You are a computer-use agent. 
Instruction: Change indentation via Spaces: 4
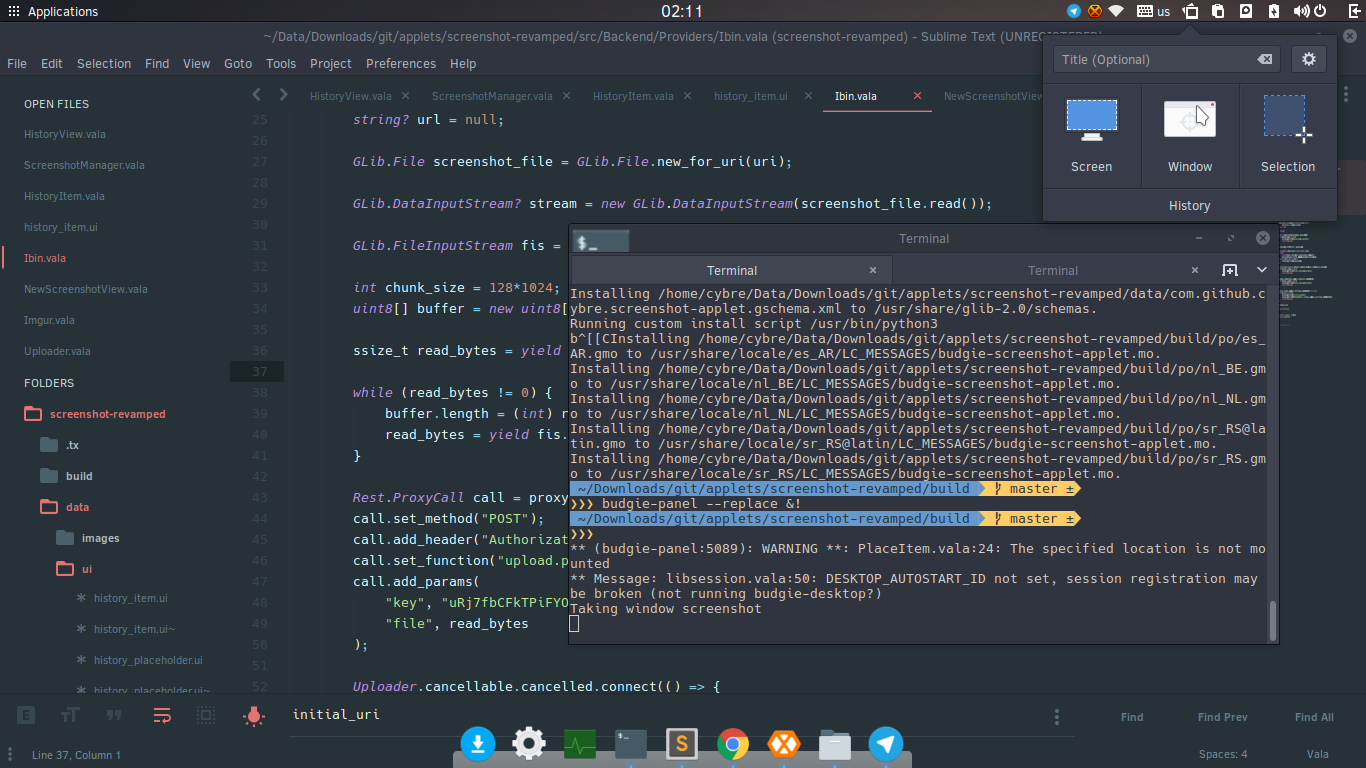pyautogui.click(x=1223, y=755)
